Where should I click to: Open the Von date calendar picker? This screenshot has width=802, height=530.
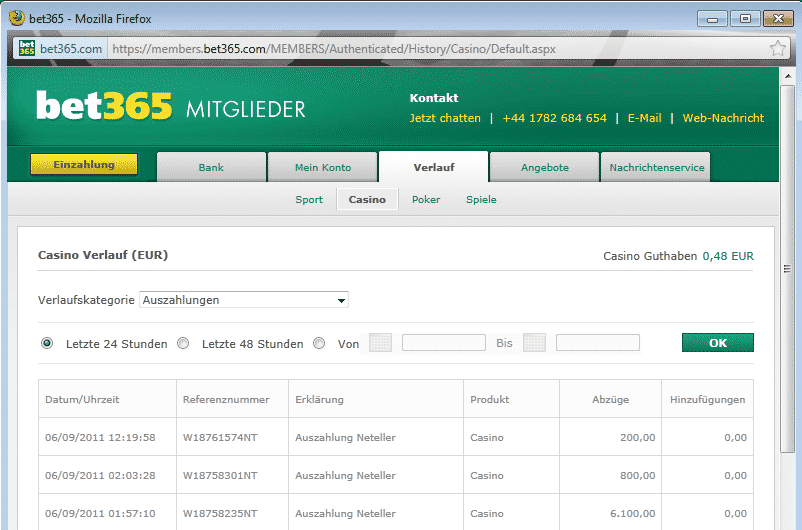click(380, 343)
